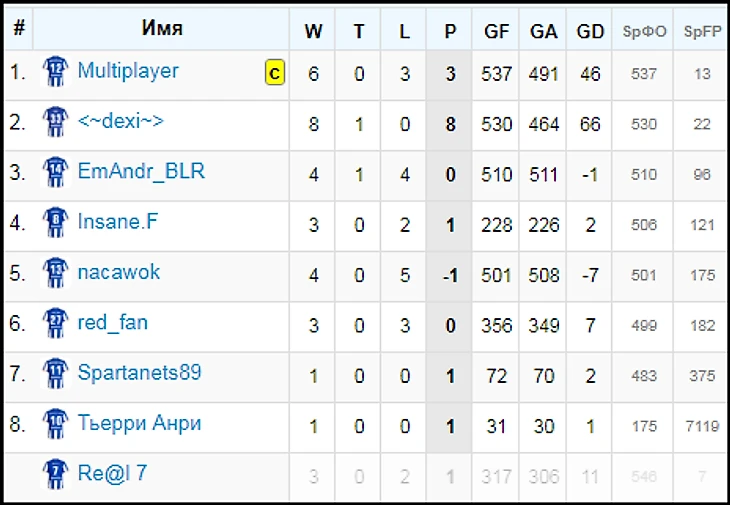Image resolution: width=730 pixels, height=505 pixels.
Task: Click the jersey icon beside EmAndr_BLR
Action: coord(53,172)
